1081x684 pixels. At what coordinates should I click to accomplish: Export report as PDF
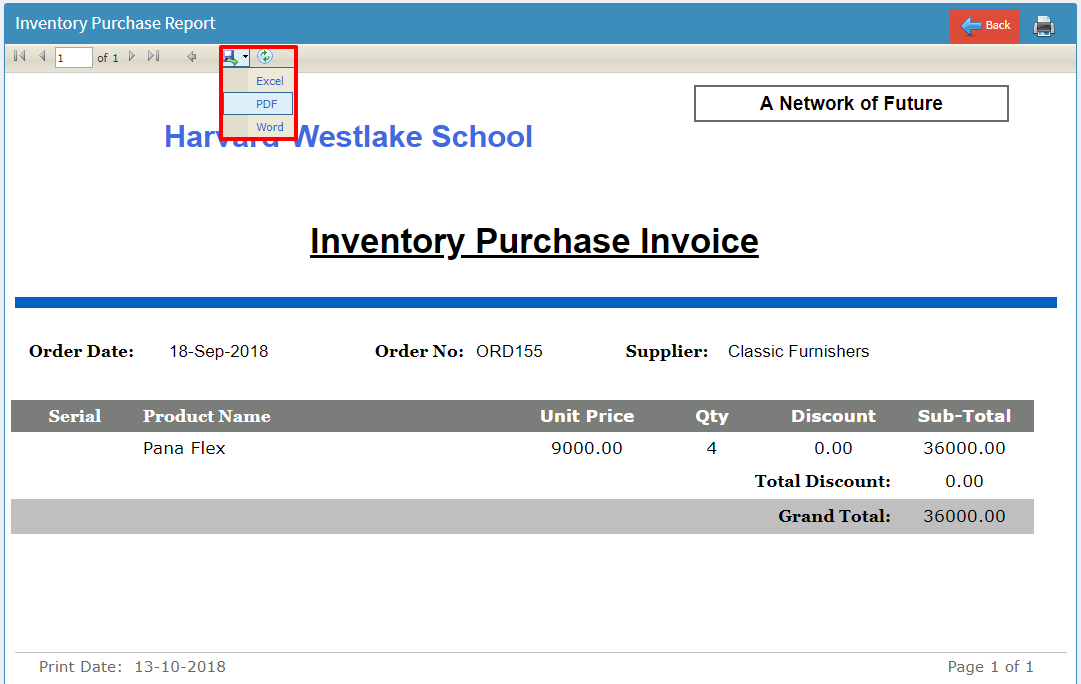point(258,104)
